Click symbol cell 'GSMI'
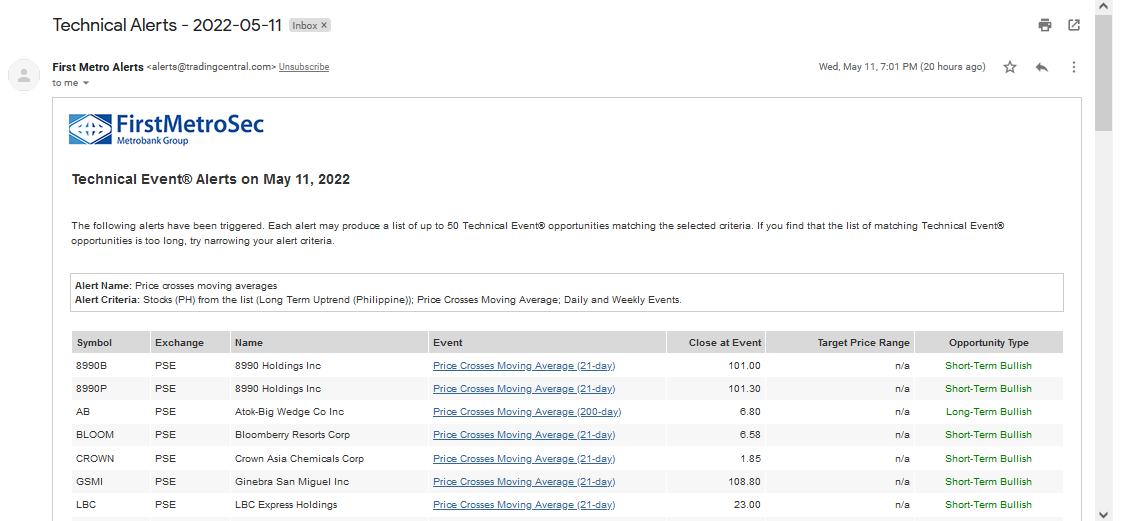The image size is (1121, 521). (x=89, y=482)
